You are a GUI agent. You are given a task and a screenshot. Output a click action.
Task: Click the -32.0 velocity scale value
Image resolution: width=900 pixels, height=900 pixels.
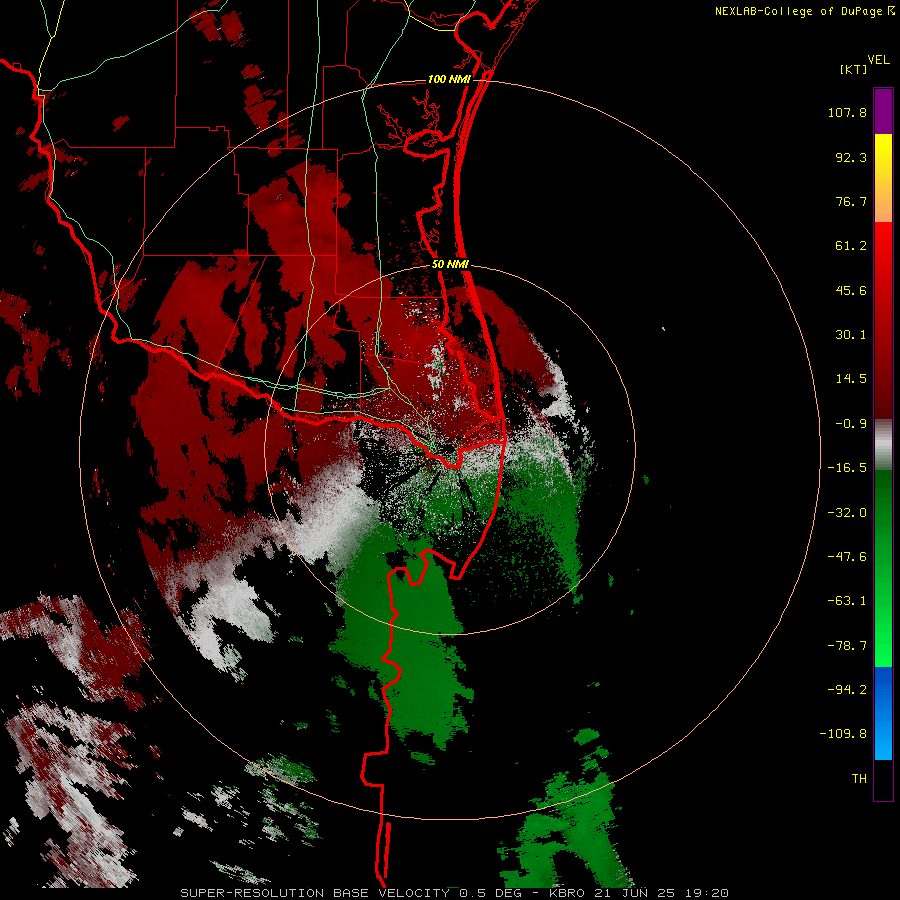pos(847,513)
